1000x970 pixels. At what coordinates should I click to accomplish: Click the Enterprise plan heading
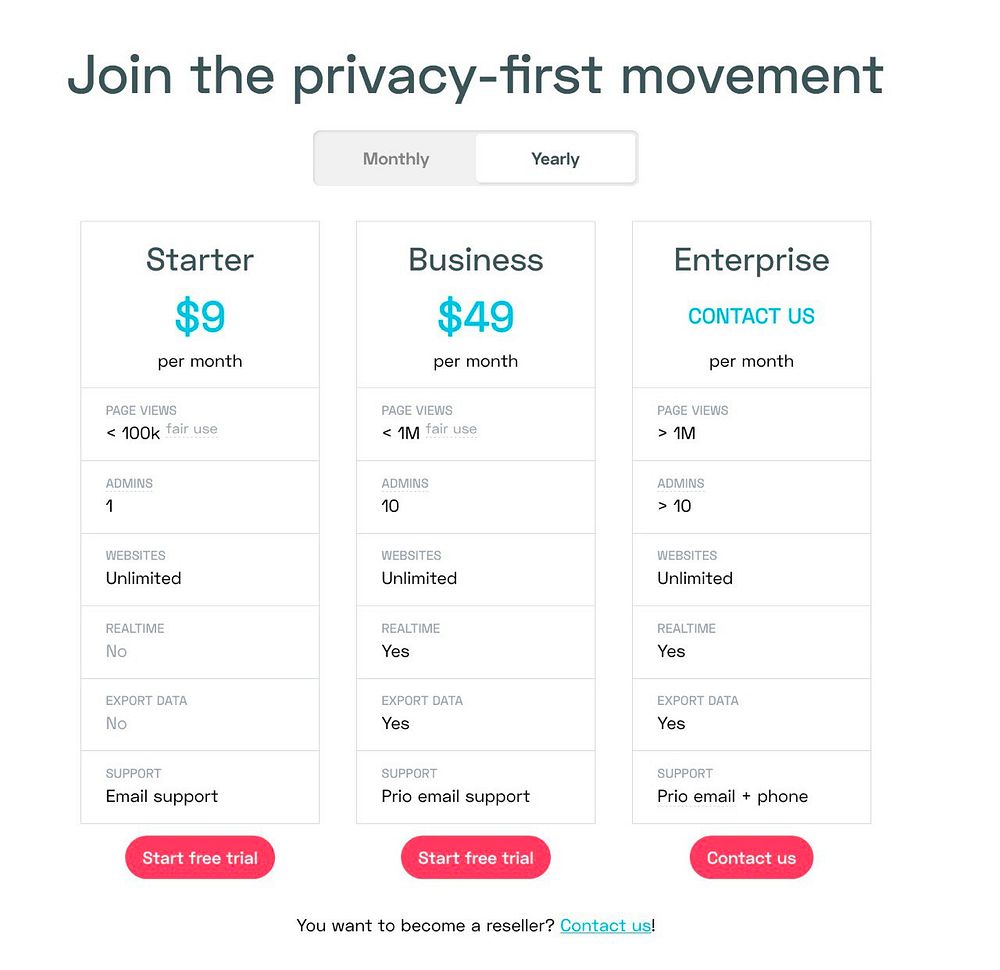pyautogui.click(x=751, y=260)
